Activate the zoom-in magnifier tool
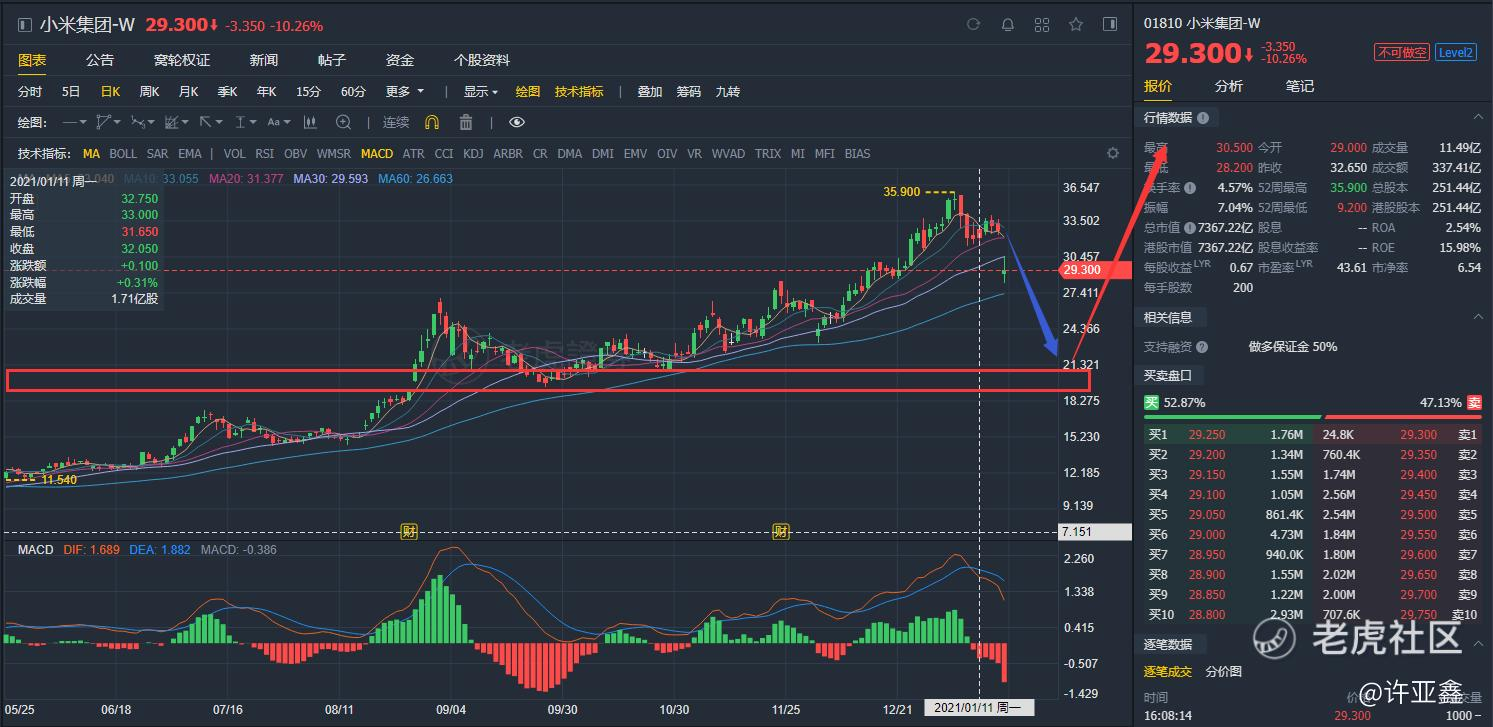 tap(343, 122)
